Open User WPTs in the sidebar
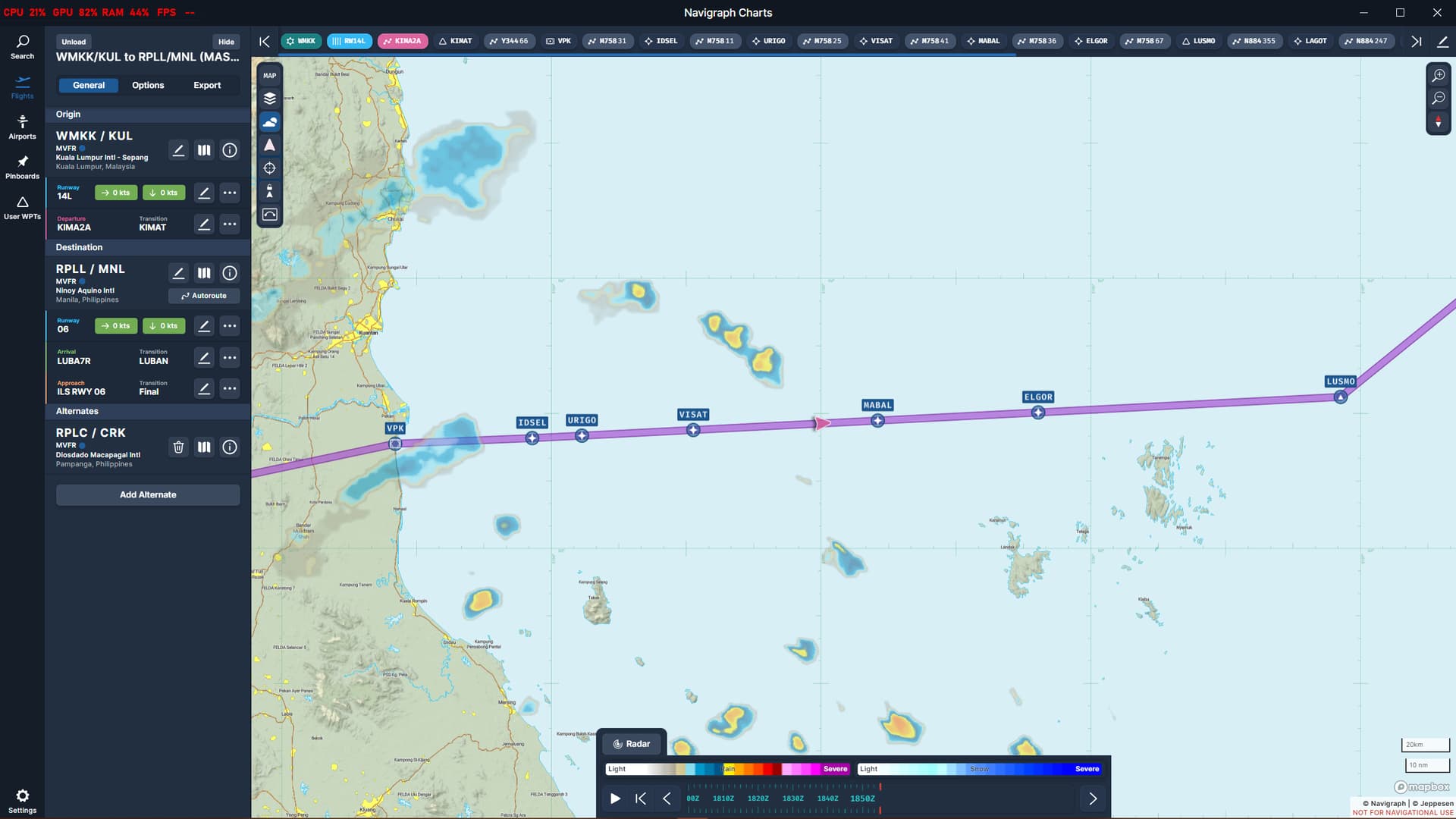 pyautogui.click(x=22, y=207)
